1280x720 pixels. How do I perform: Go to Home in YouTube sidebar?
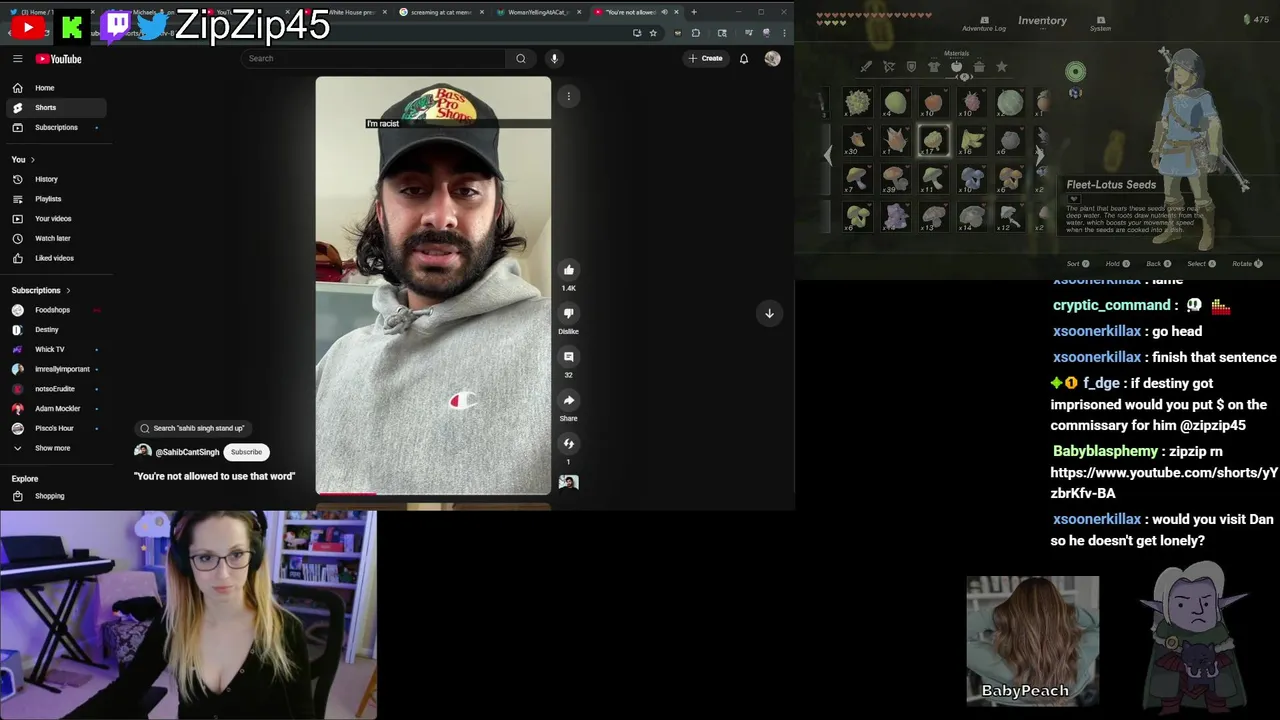tap(56, 88)
